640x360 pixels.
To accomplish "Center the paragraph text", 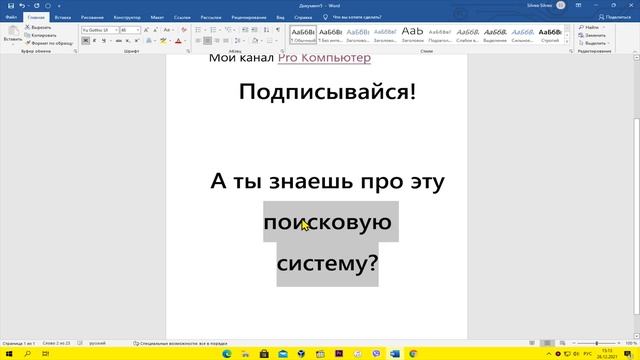I will pyautogui.click(x=207, y=41).
